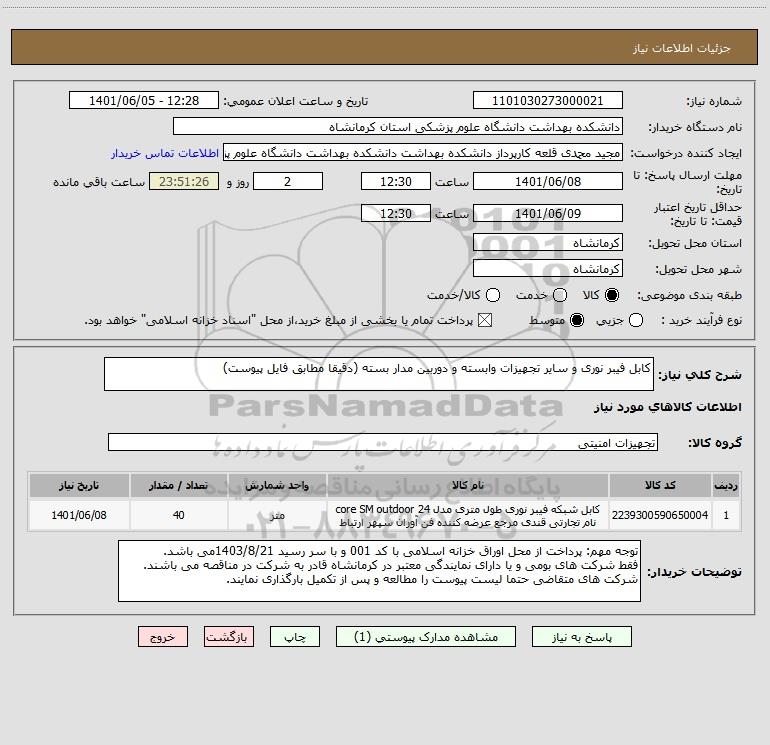Click the ایجاد کننده درخواست field
The image size is (770, 745).
tap(423, 153)
